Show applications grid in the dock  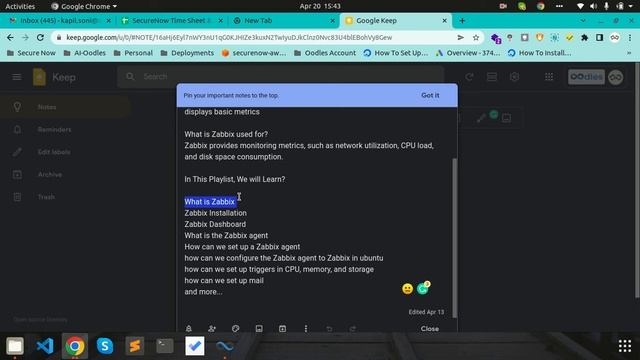(624, 346)
